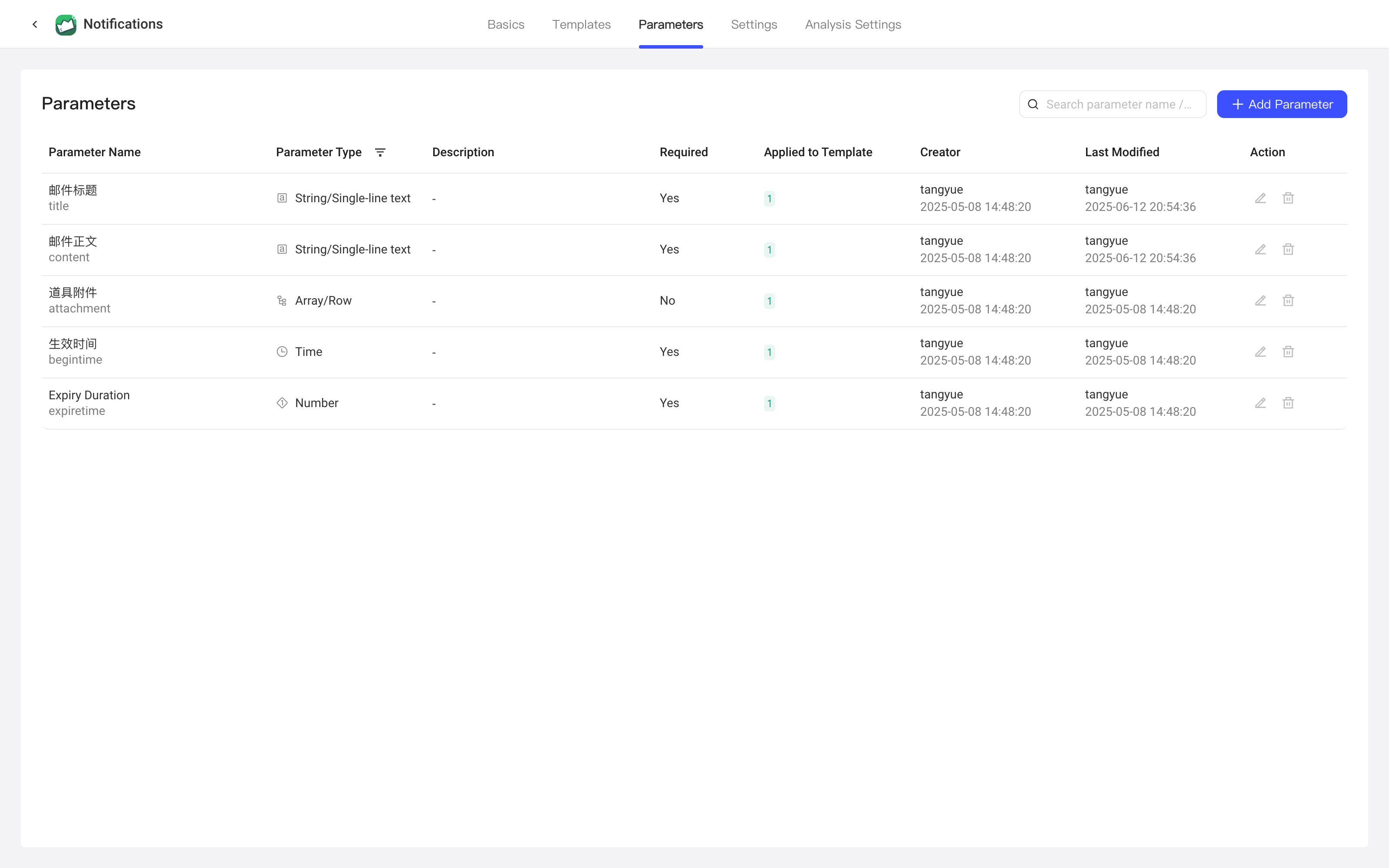This screenshot has height=868, width=1389.
Task: Click the 邮件正文 parameter name
Action: [x=73, y=241]
